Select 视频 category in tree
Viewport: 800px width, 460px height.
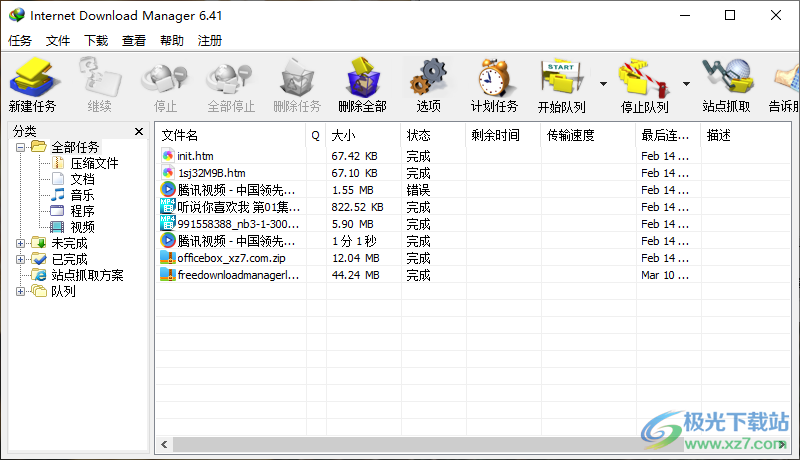[x=82, y=227]
